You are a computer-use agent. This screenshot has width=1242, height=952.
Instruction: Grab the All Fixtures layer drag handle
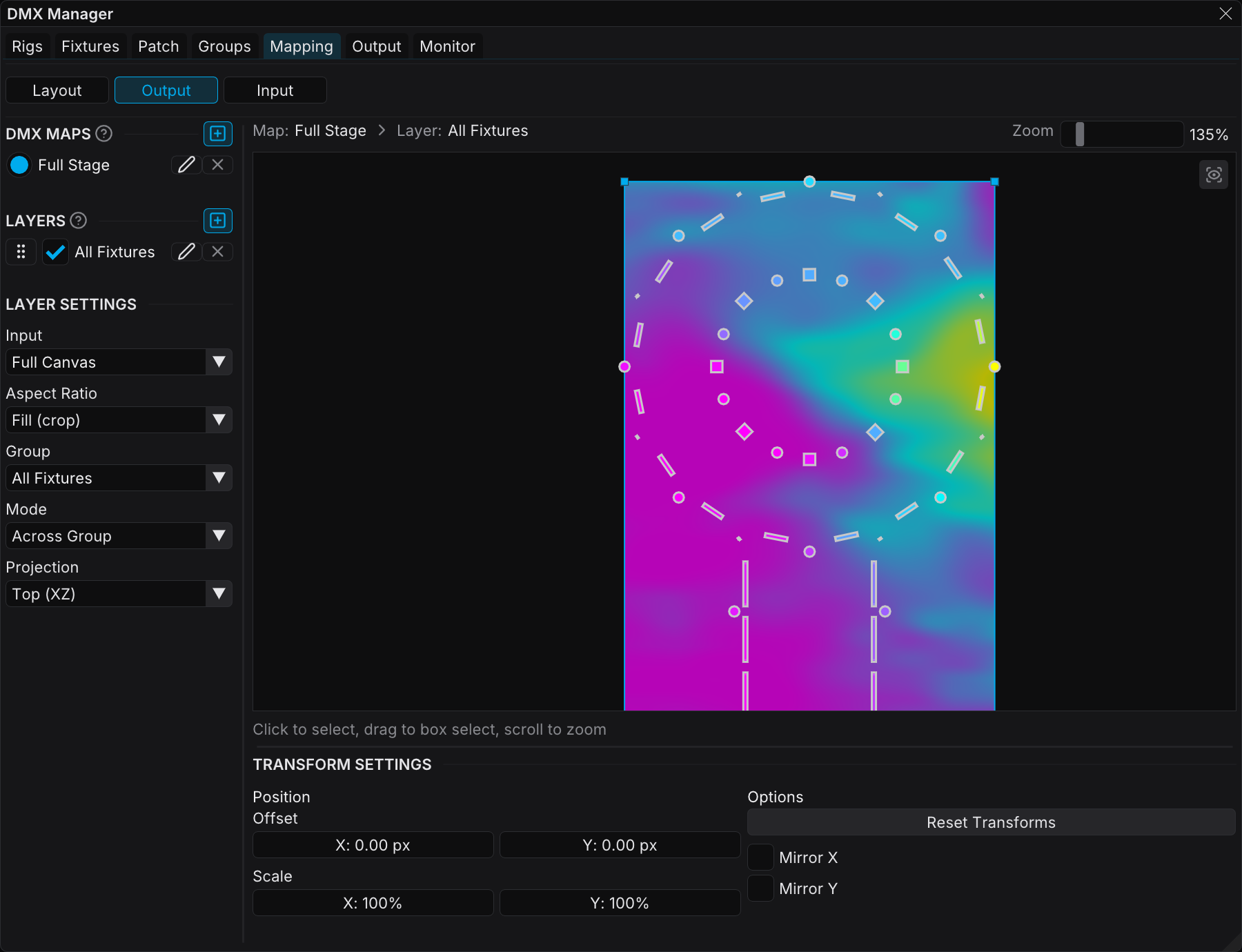[x=21, y=252]
